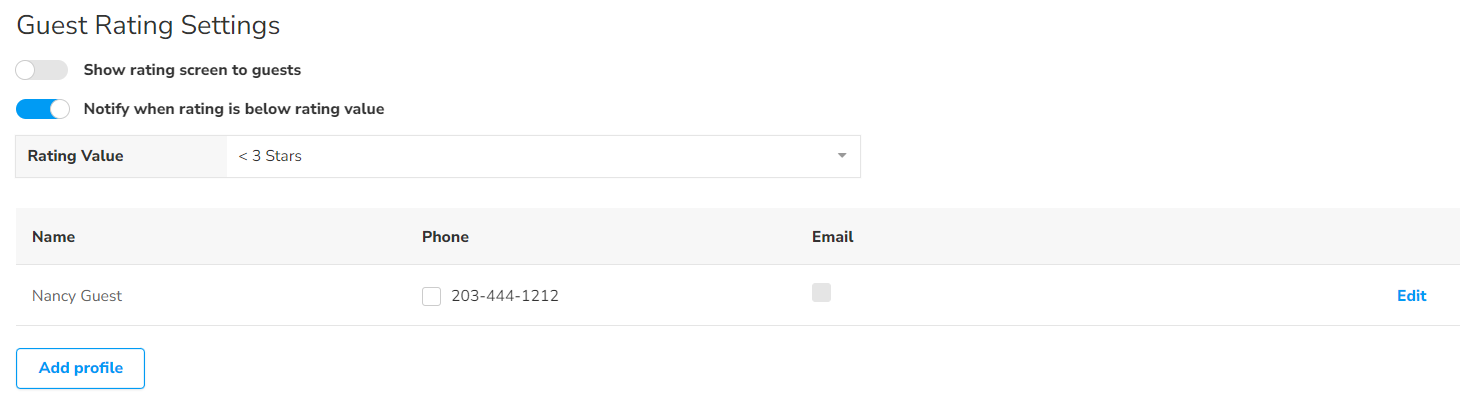Image resolution: width=1460 pixels, height=402 pixels.
Task: Select the Nancy Guest name cell
Action: click(x=77, y=296)
